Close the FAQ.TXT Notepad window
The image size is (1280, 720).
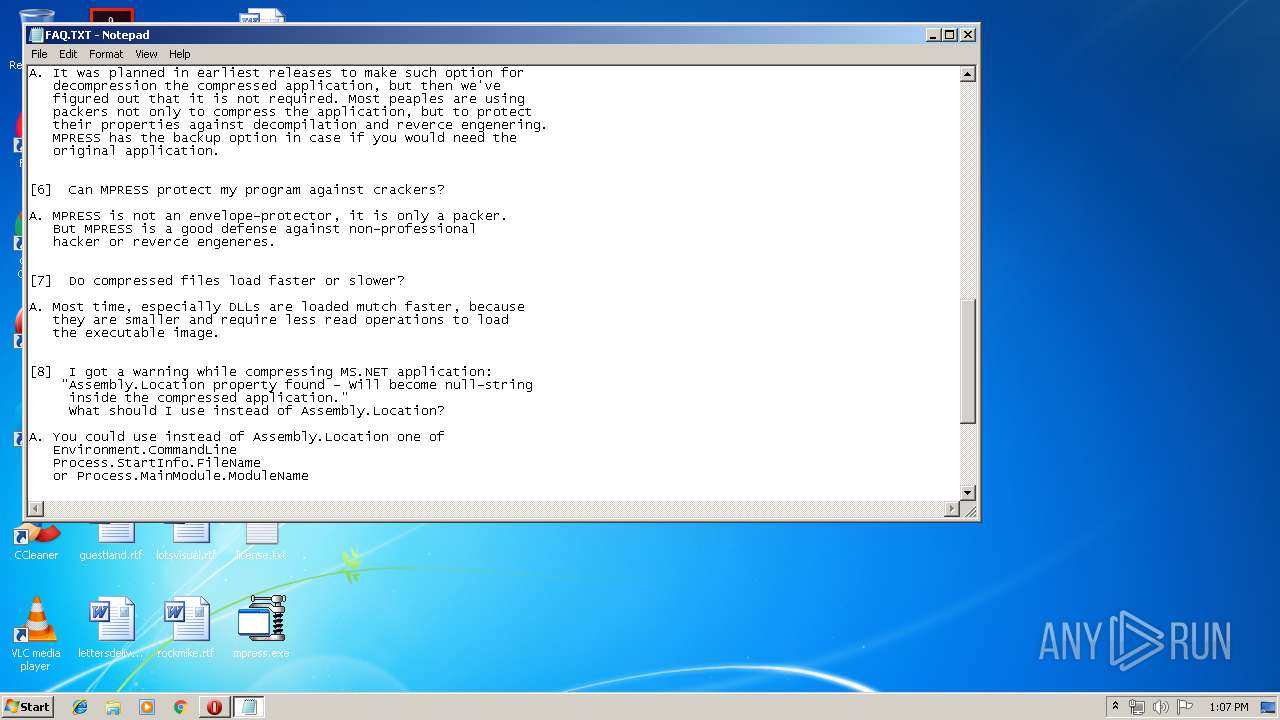point(967,35)
